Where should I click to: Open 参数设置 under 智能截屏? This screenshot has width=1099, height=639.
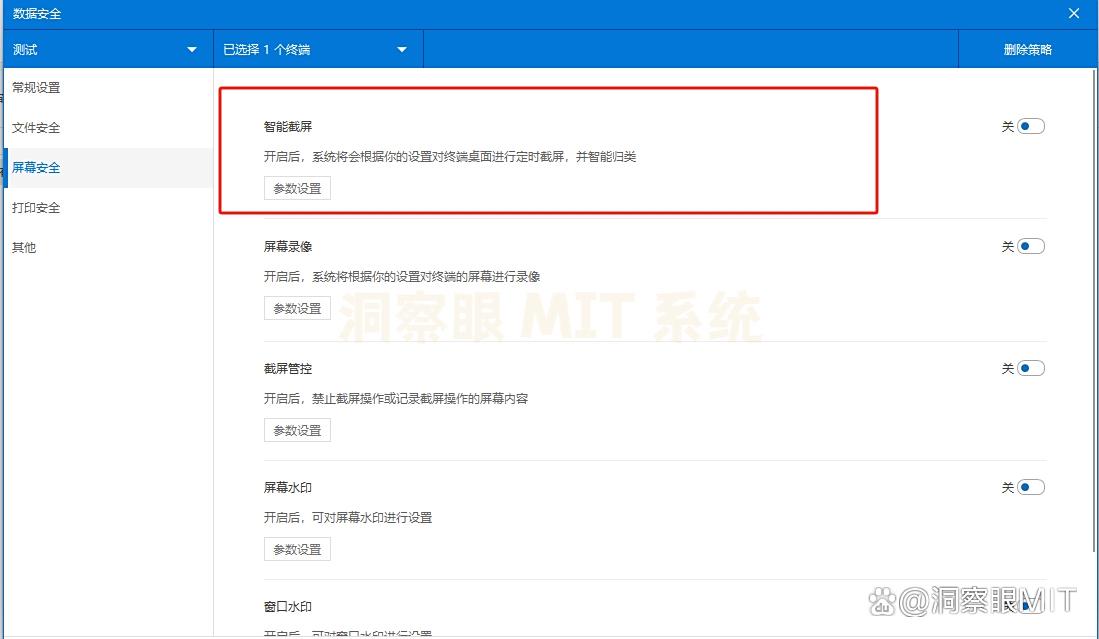tap(297, 188)
